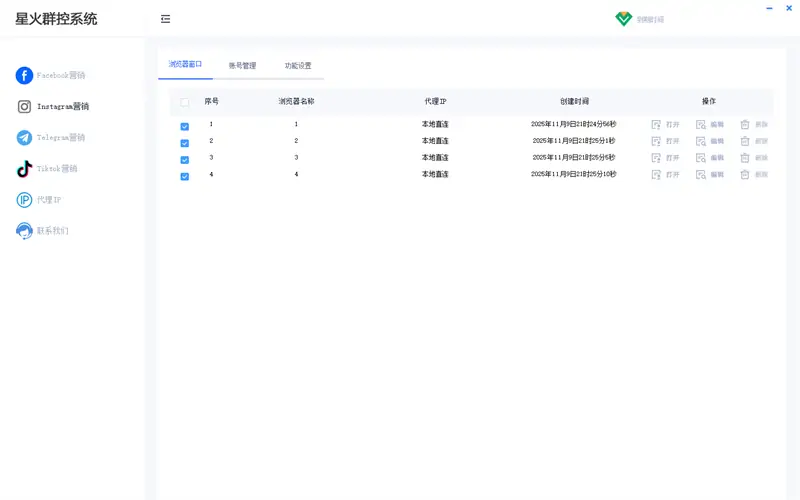Open Facebook营销 in the sidebar

coord(51,76)
